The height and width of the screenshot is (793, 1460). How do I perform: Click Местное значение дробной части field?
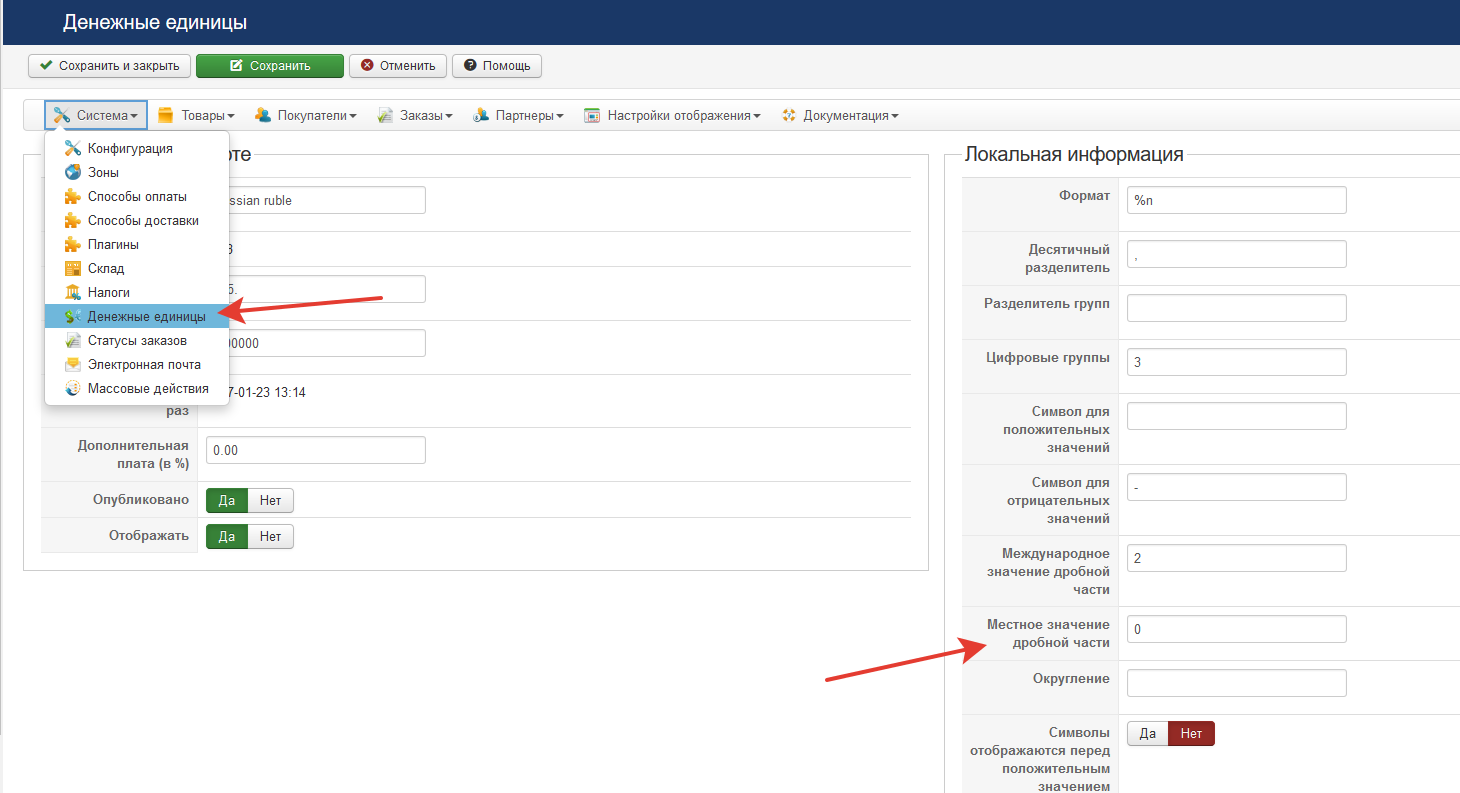click(1236, 629)
